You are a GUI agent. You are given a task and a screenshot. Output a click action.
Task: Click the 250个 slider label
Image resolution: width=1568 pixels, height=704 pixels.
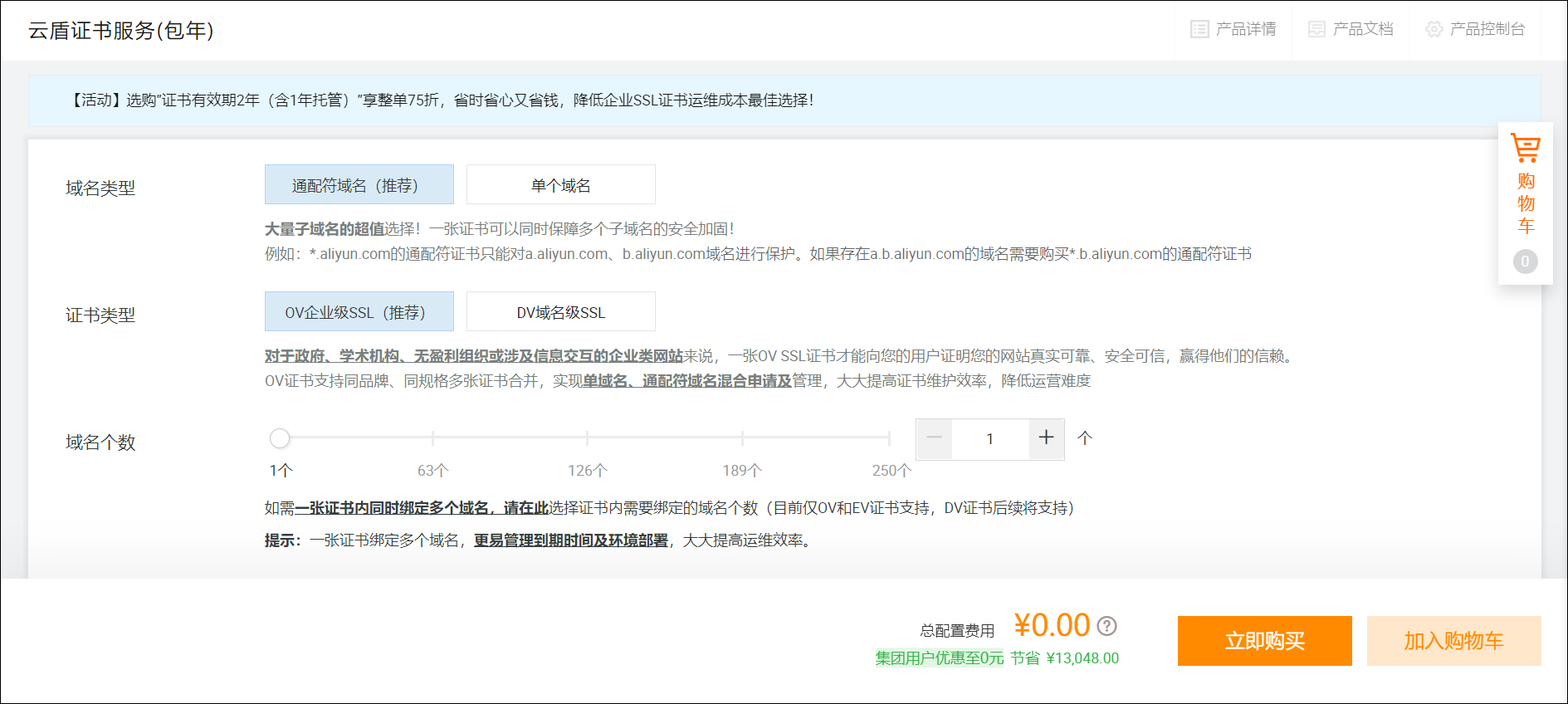click(891, 471)
